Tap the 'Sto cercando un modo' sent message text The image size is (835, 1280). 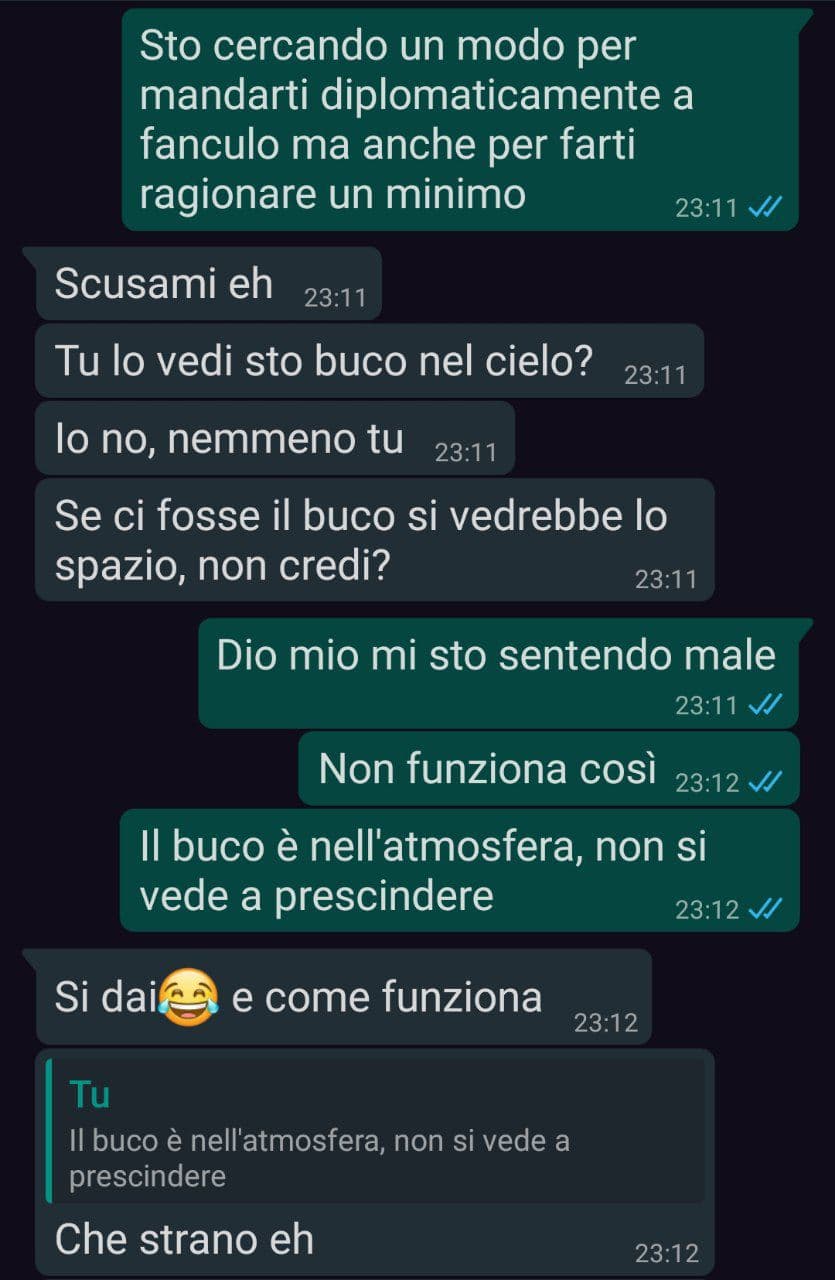[x=417, y=120]
